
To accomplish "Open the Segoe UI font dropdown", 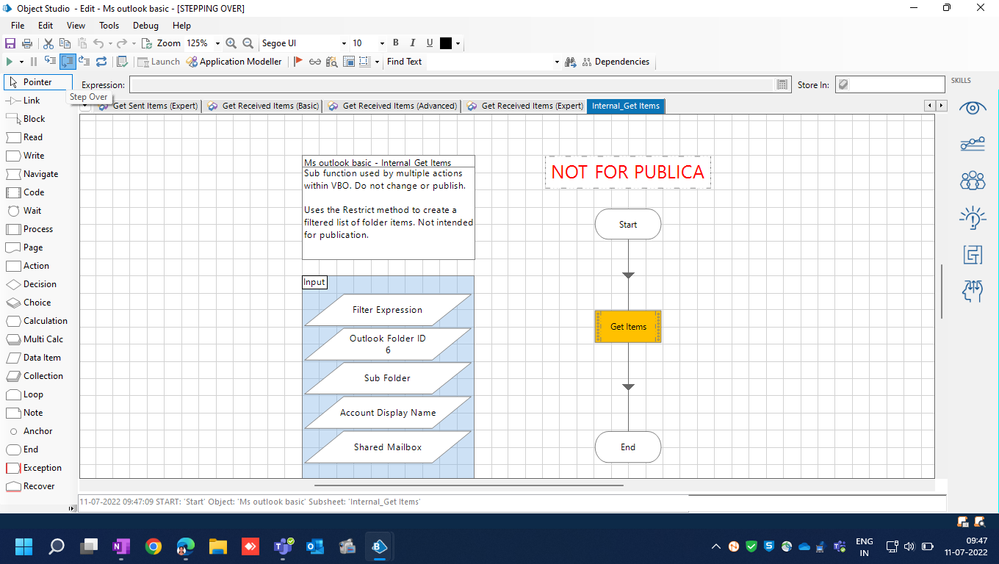I will 340,44.
